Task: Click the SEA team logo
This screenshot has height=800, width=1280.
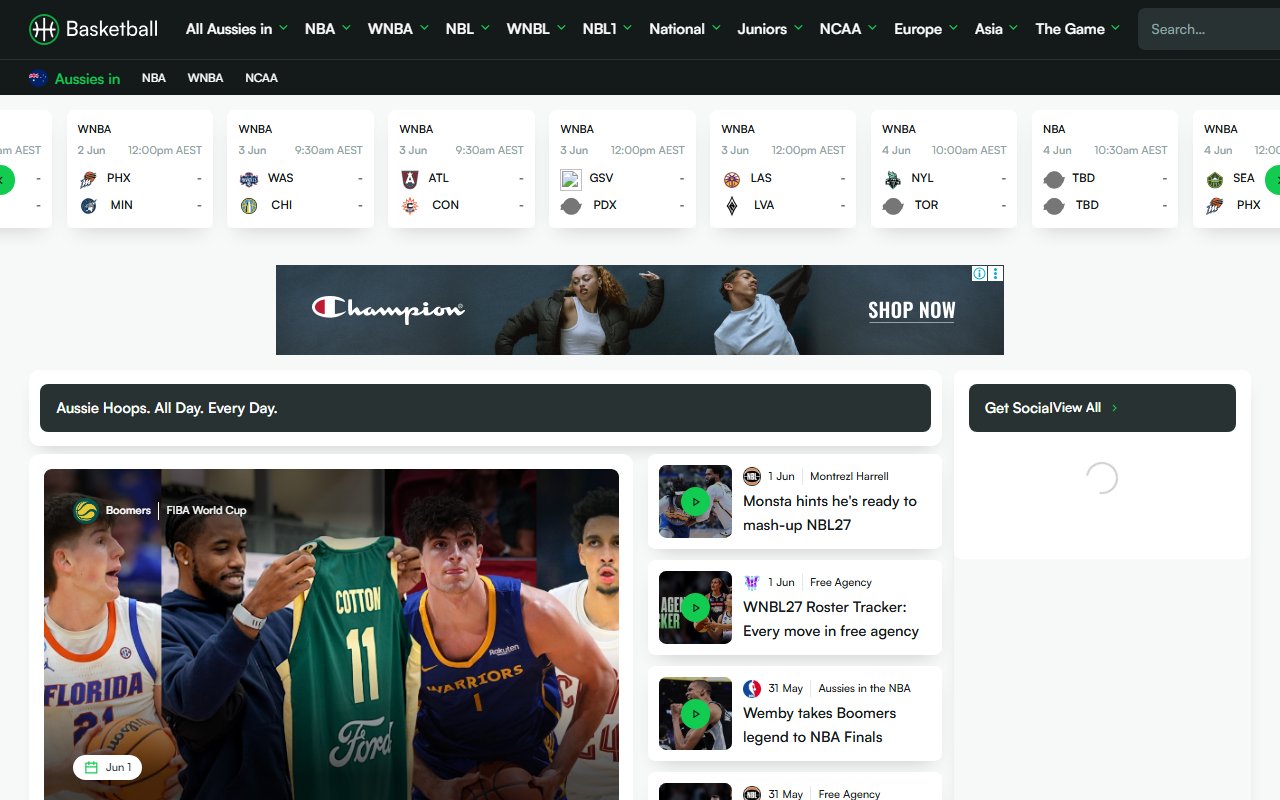Action: click(1215, 179)
